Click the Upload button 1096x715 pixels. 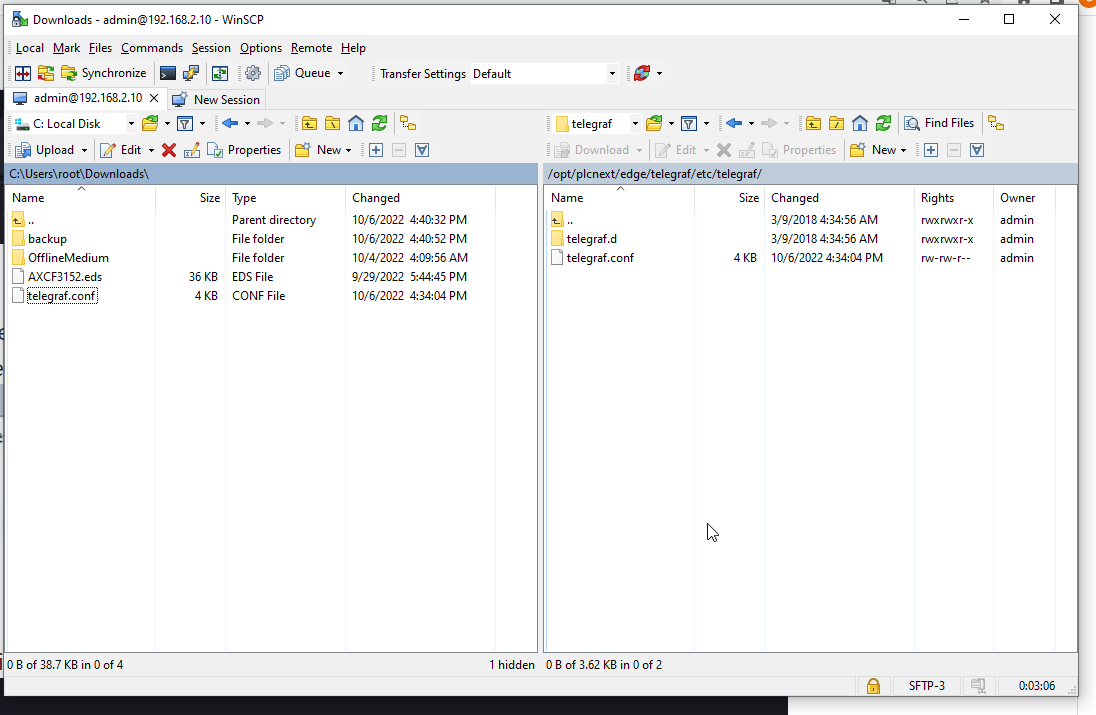(45, 150)
